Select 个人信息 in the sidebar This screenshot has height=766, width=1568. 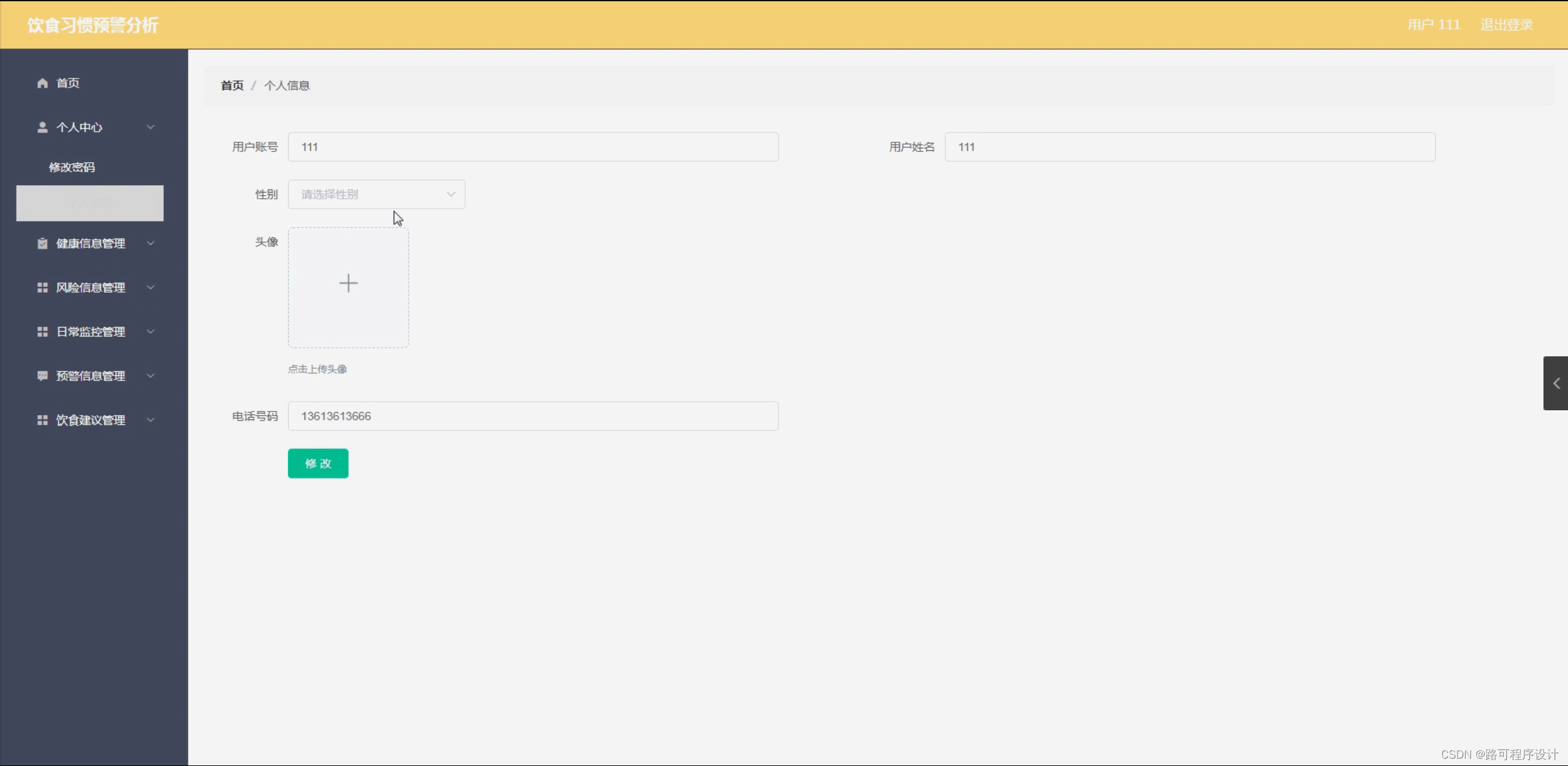point(89,203)
